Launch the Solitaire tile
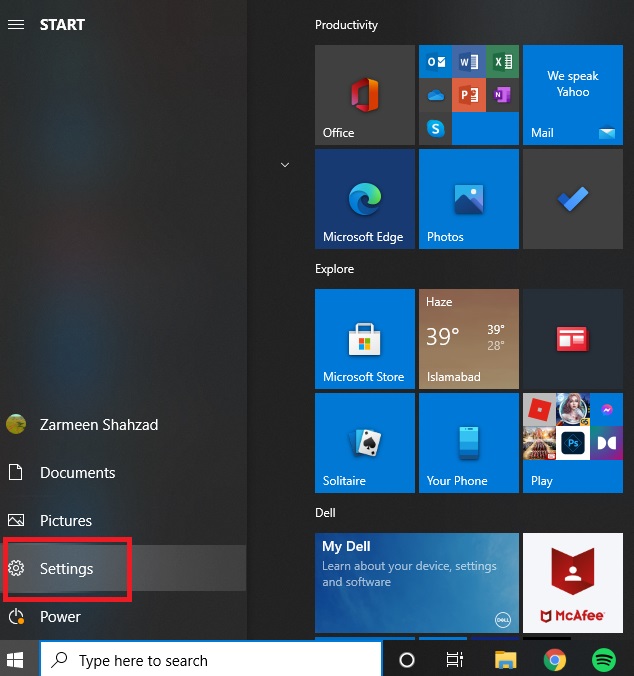Image resolution: width=634 pixels, height=676 pixels. (365, 443)
